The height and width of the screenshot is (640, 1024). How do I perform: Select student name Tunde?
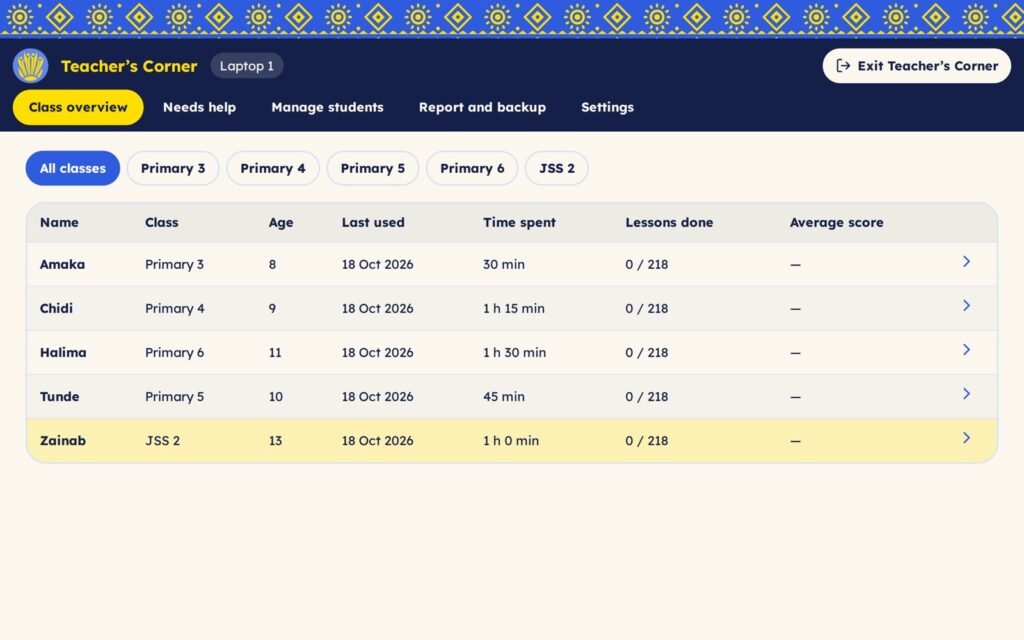[x=59, y=396]
